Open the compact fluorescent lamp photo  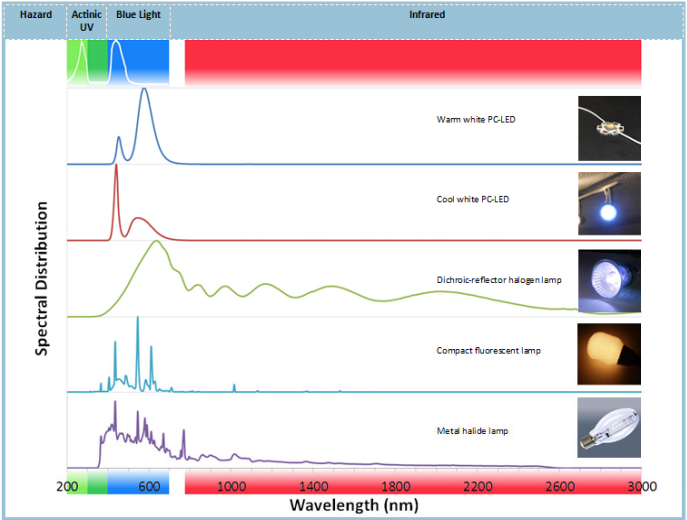point(609,354)
